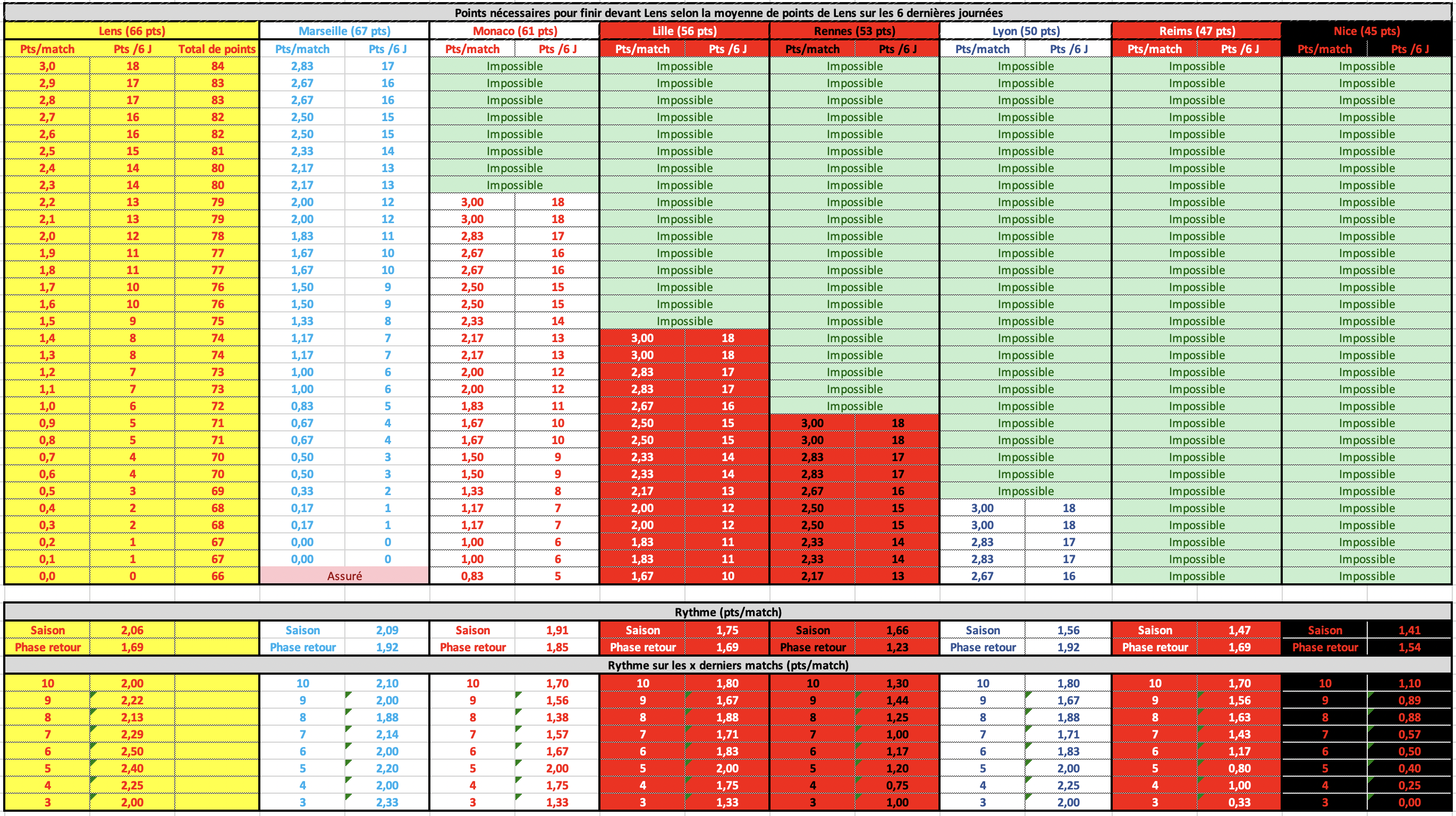This screenshot has width=1456, height=816.
Task: Select Lens total points cell "72"
Action: tap(217, 406)
